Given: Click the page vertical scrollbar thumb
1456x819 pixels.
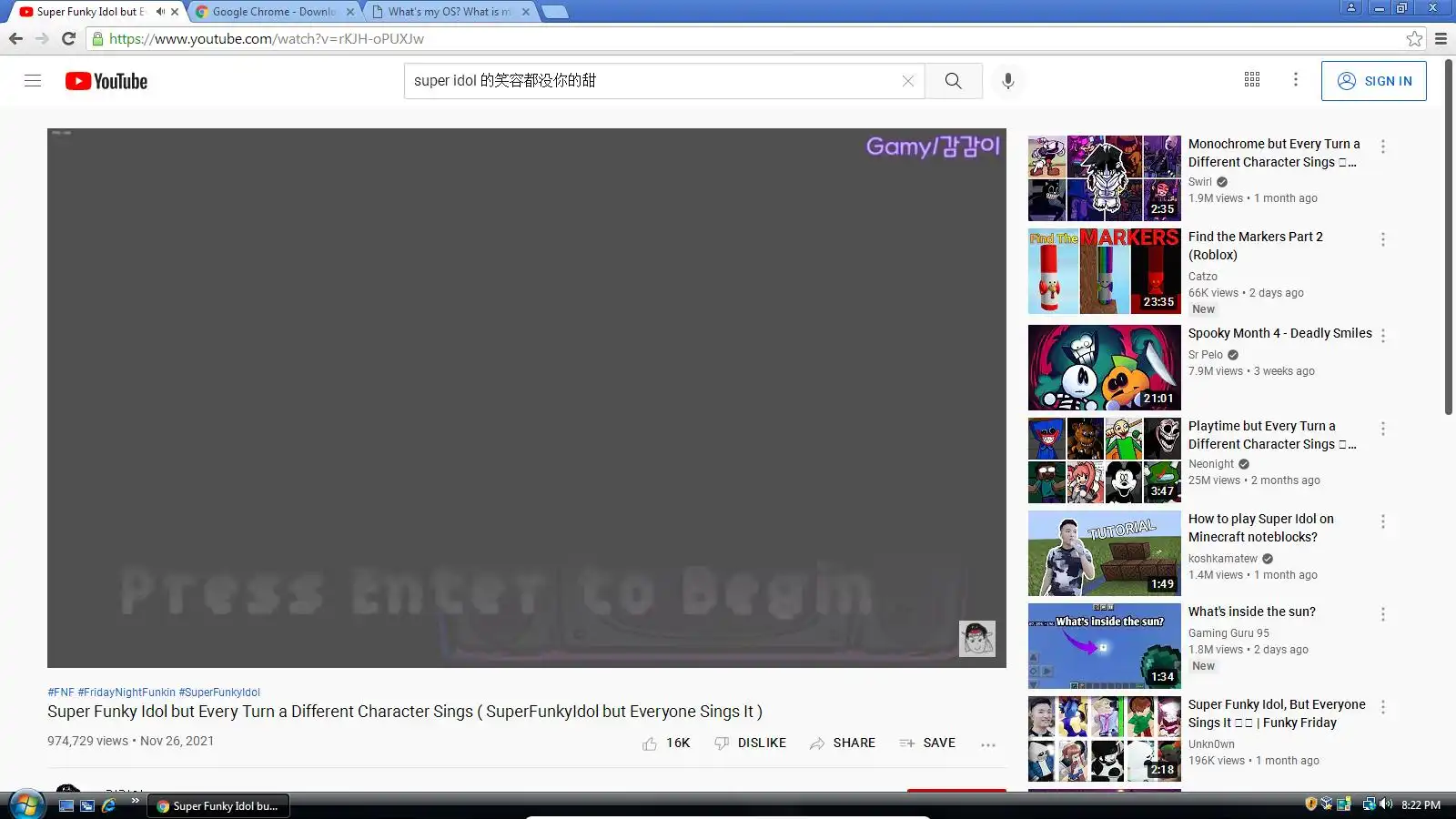Looking at the screenshot, I should pos(1449,238).
